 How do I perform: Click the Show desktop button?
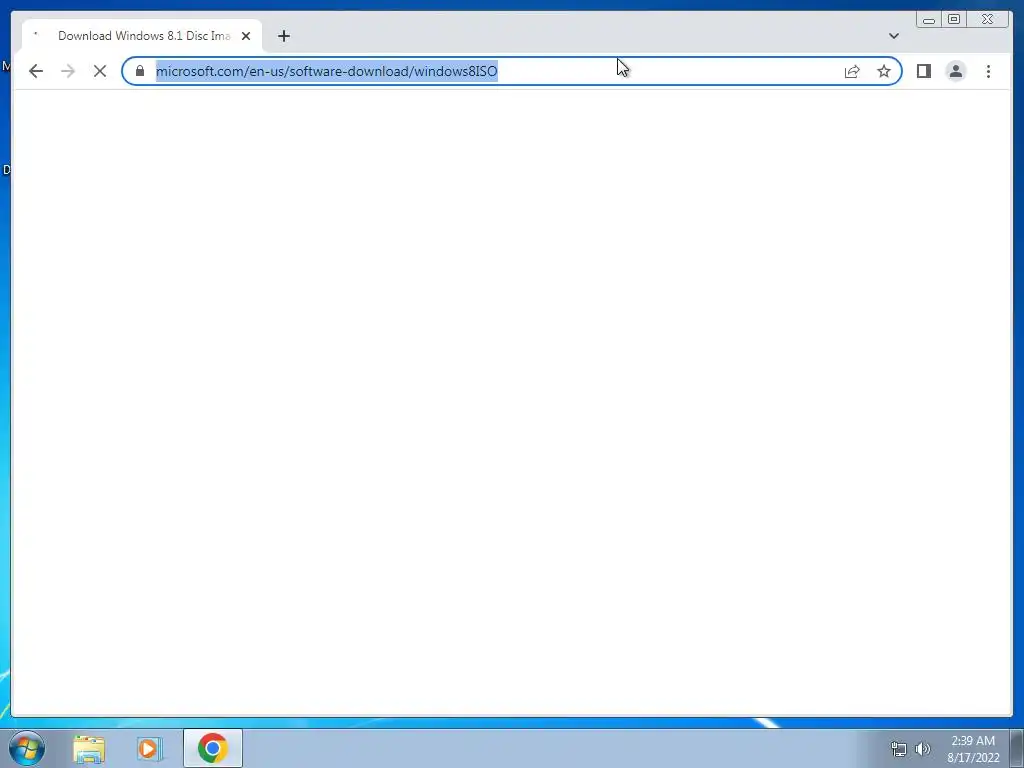coord(1017,748)
